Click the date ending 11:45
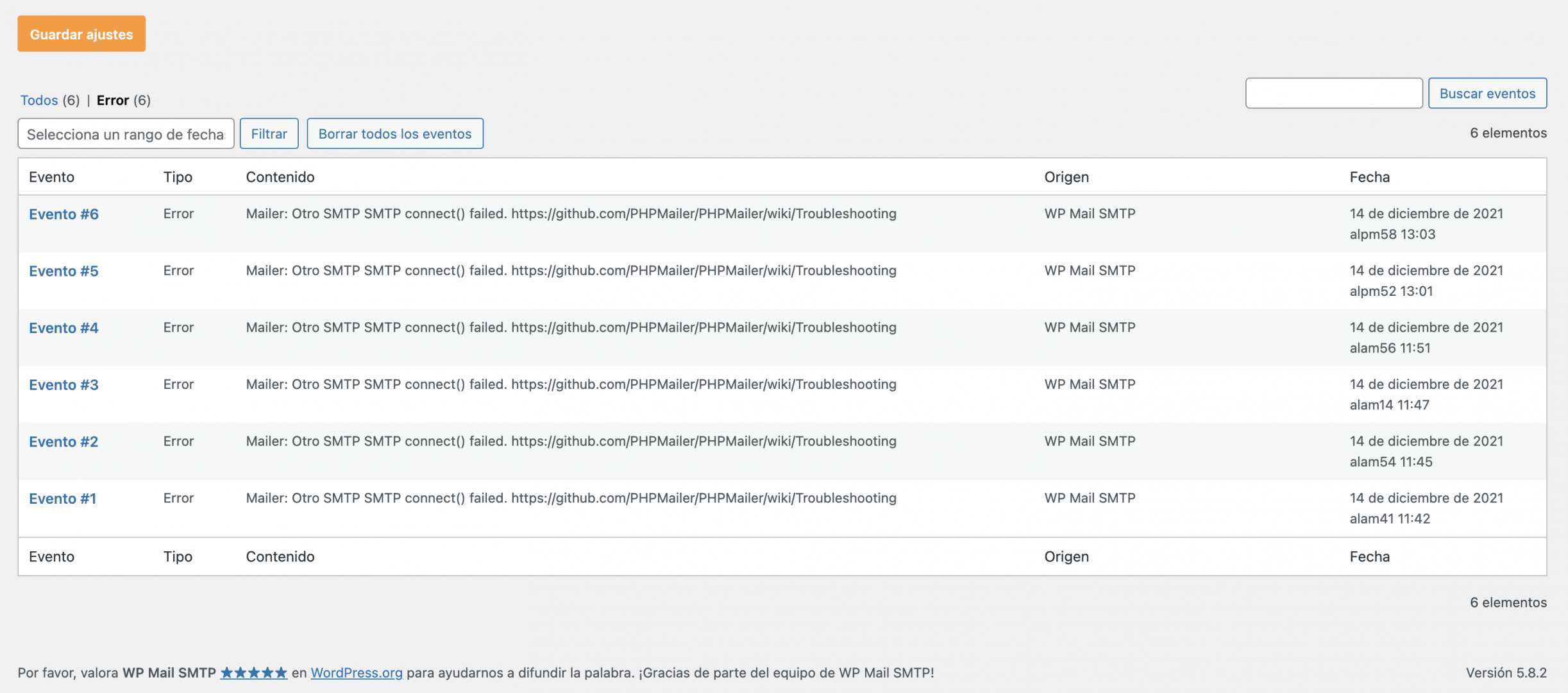Image resolution: width=1568 pixels, height=693 pixels. pos(1426,451)
